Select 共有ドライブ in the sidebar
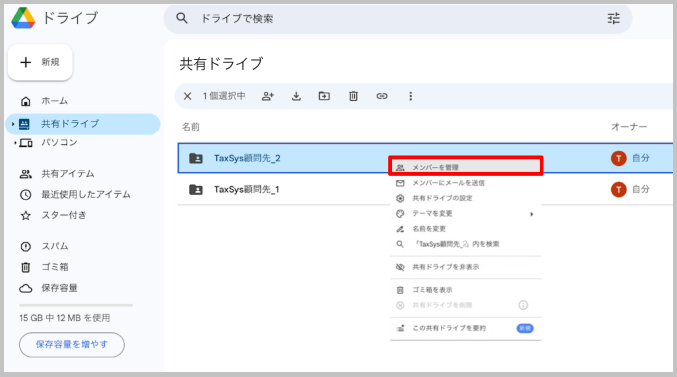Viewport: 677px width, 377px height. (x=83, y=124)
